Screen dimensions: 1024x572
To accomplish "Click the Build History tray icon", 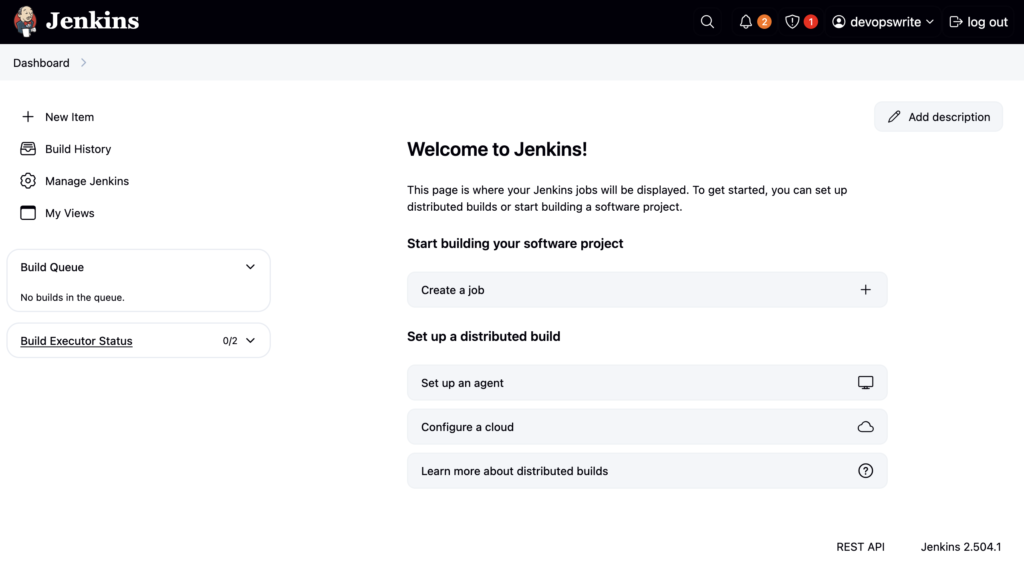I will pyautogui.click(x=27, y=149).
